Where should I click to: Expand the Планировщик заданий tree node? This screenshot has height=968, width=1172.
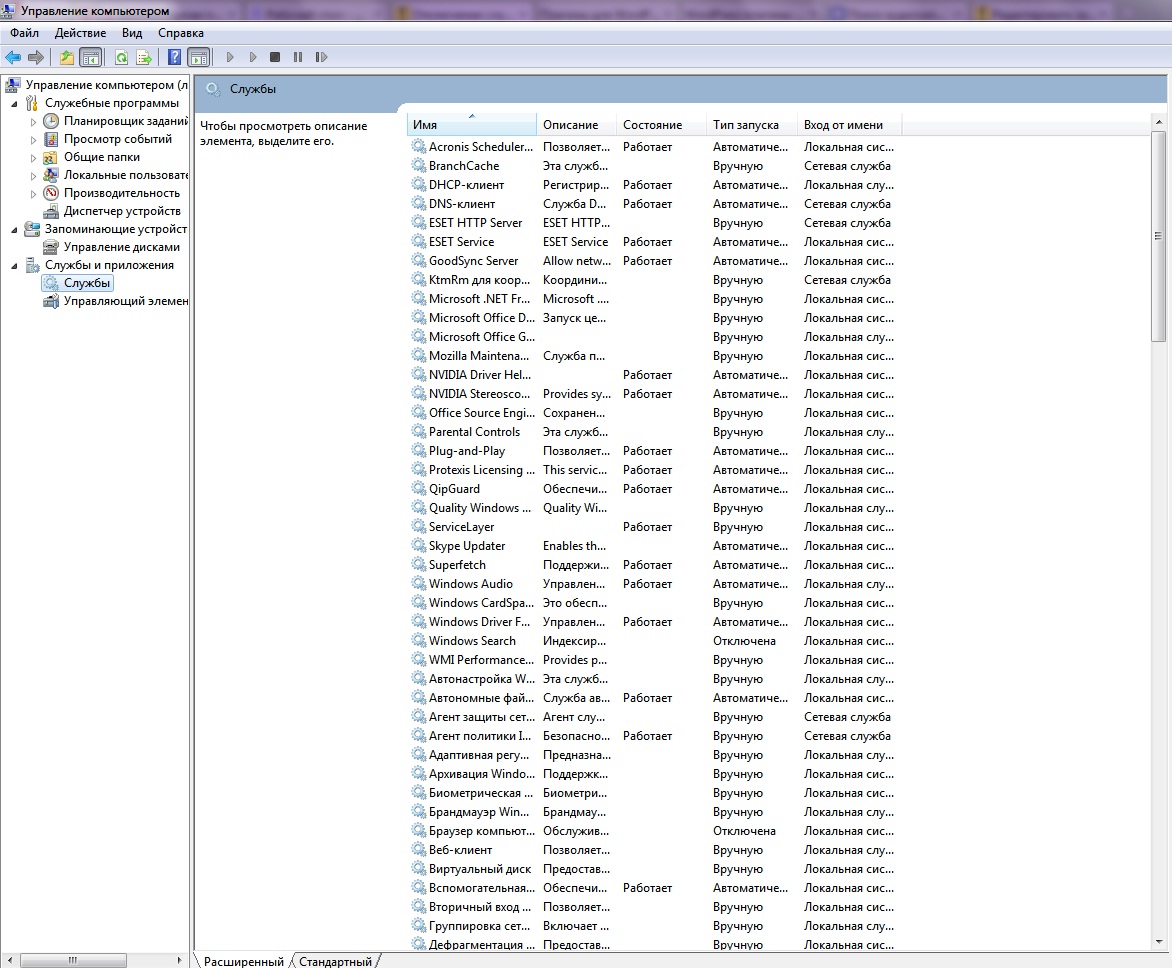tap(33, 122)
